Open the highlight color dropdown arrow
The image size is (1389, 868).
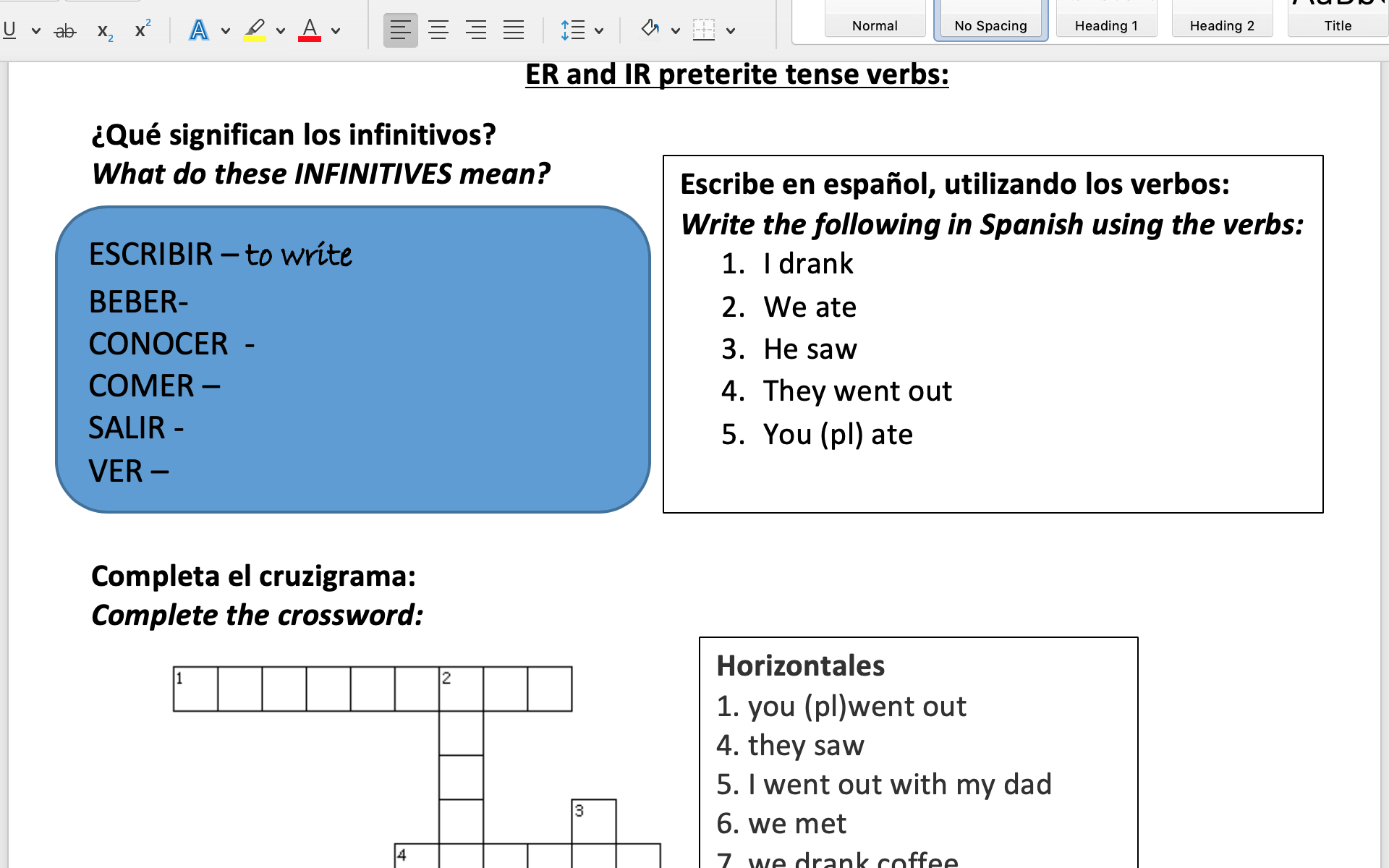coord(281,31)
